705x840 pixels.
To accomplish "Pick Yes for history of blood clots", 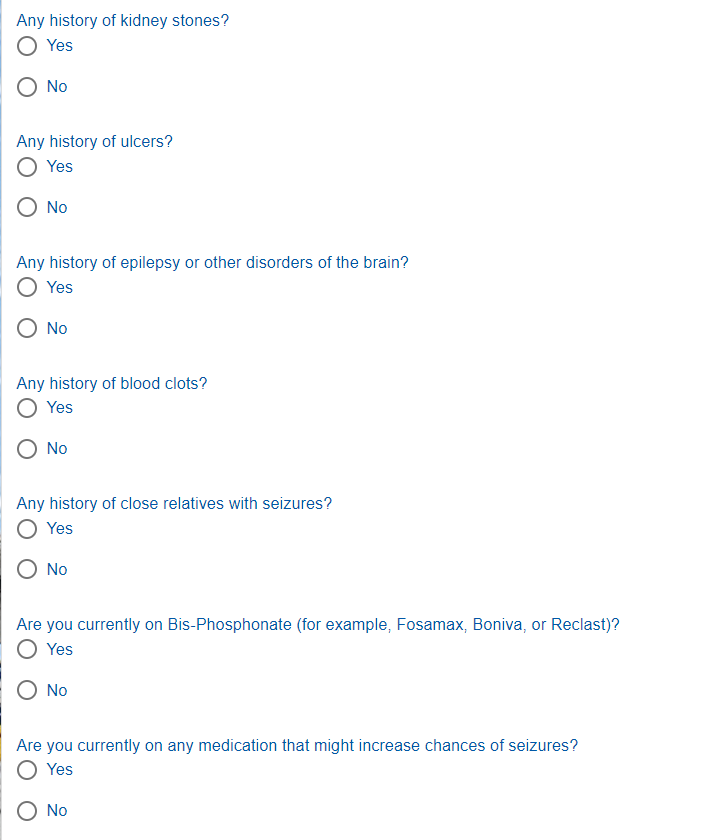I will [28, 408].
